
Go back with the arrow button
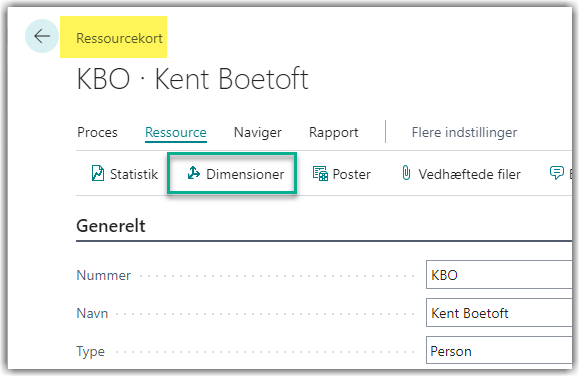42,36
